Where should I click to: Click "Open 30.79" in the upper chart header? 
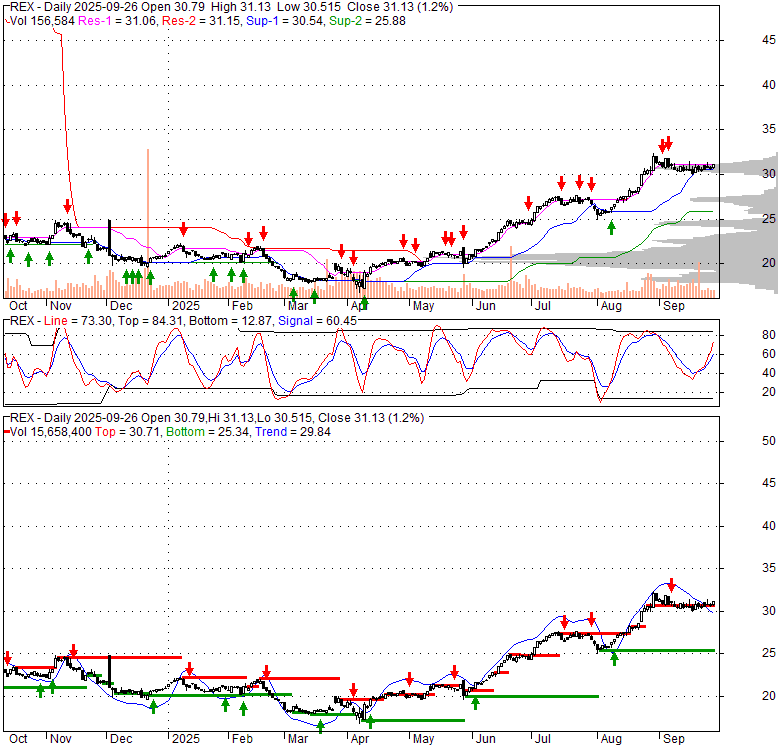point(175,7)
